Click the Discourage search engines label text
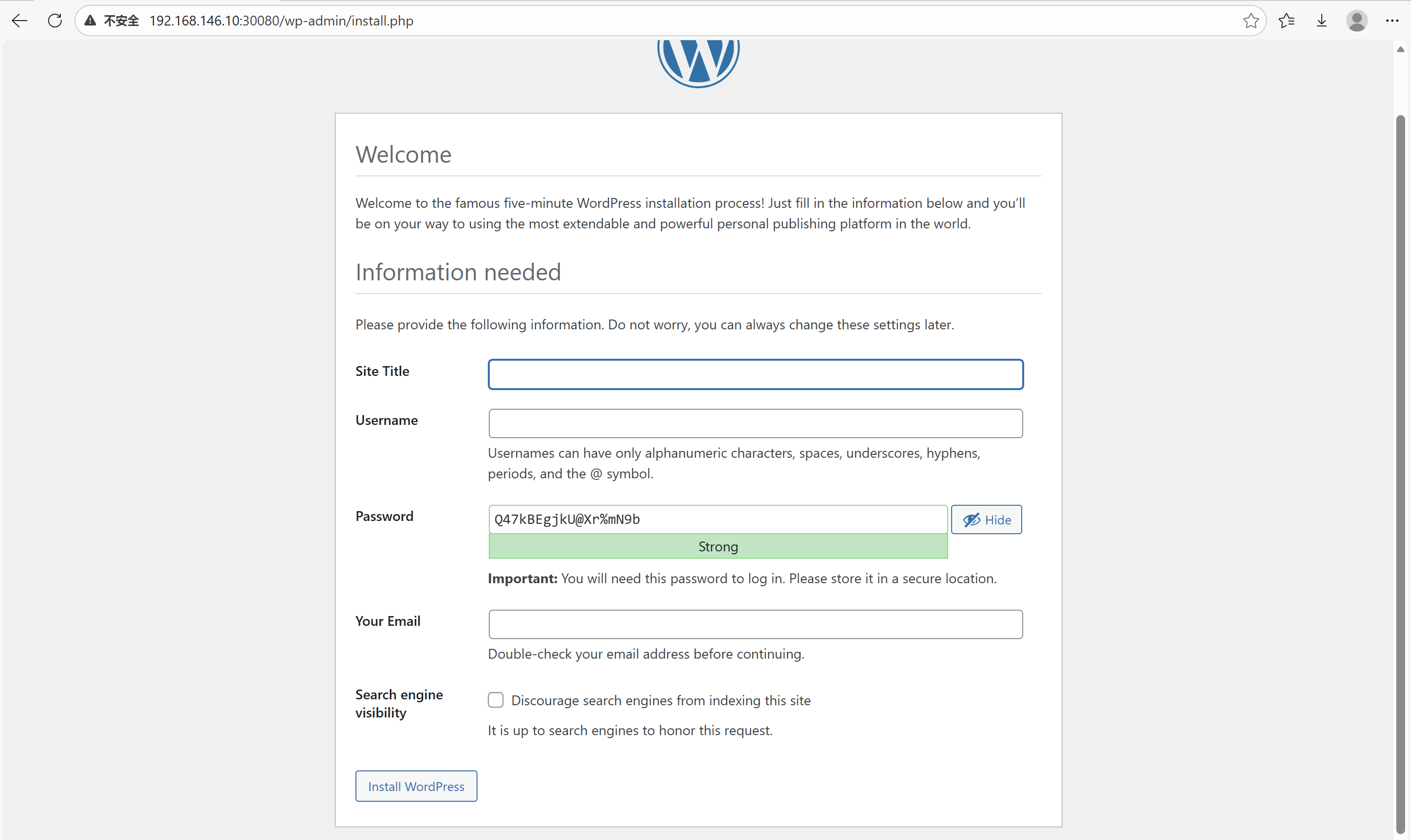The image size is (1411, 840). point(661,701)
